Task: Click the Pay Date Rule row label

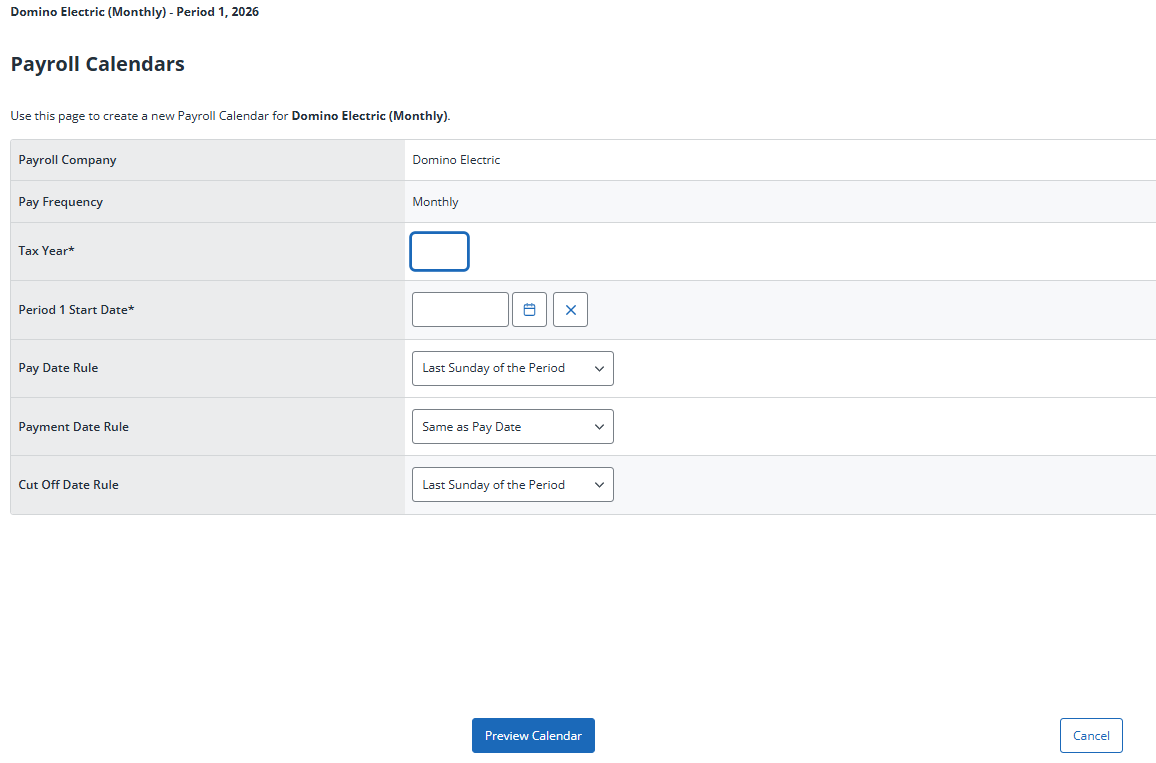Action: (x=58, y=368)
